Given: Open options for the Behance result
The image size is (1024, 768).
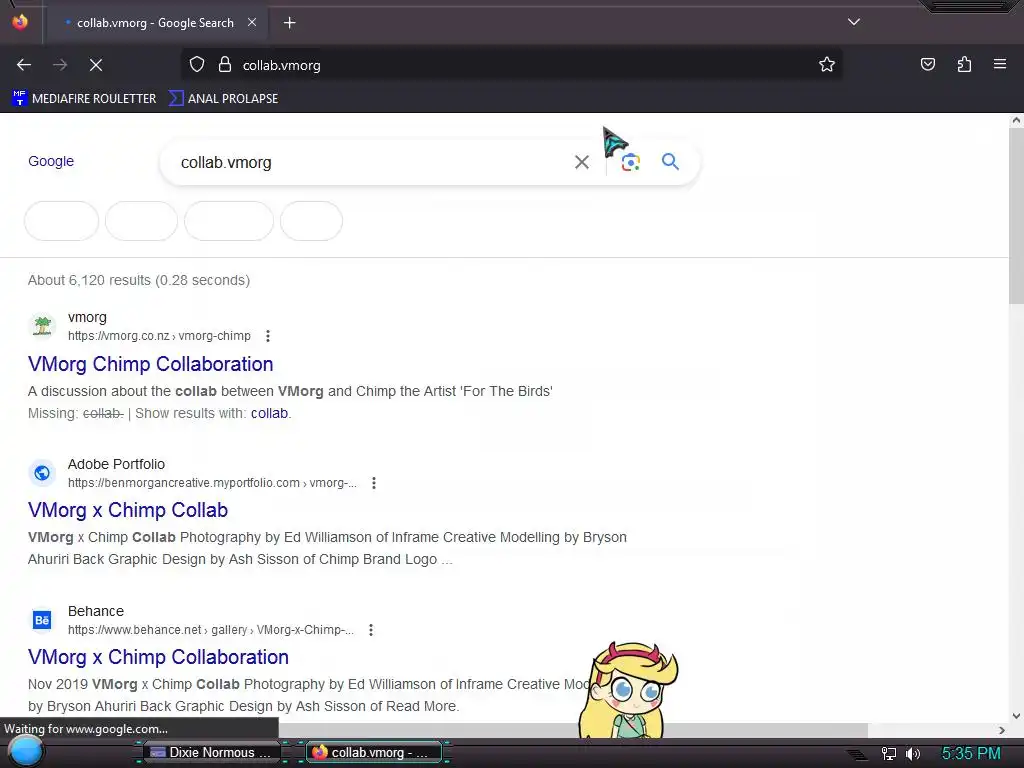Looking at the screenshot, I should point(371,630).
